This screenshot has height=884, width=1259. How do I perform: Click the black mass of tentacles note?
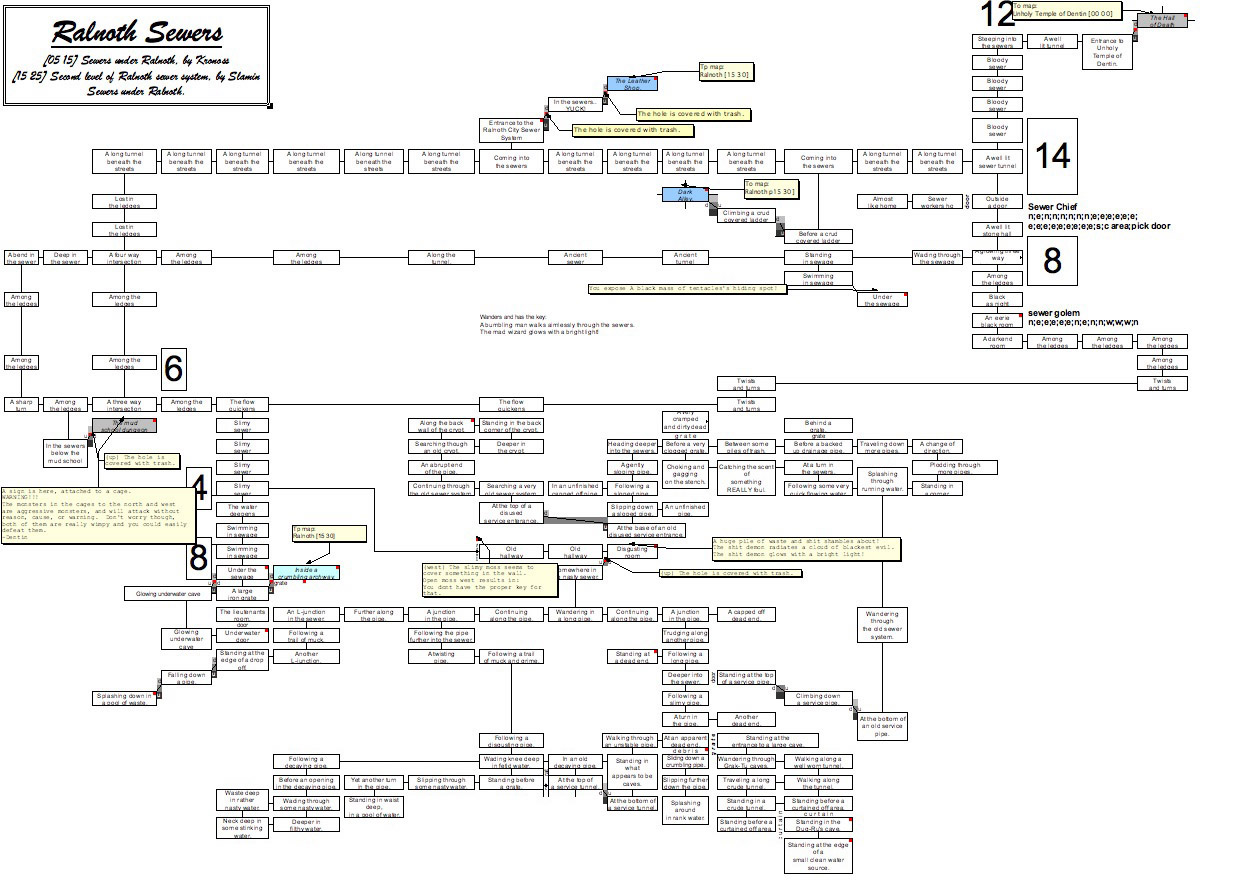[687, 288]
